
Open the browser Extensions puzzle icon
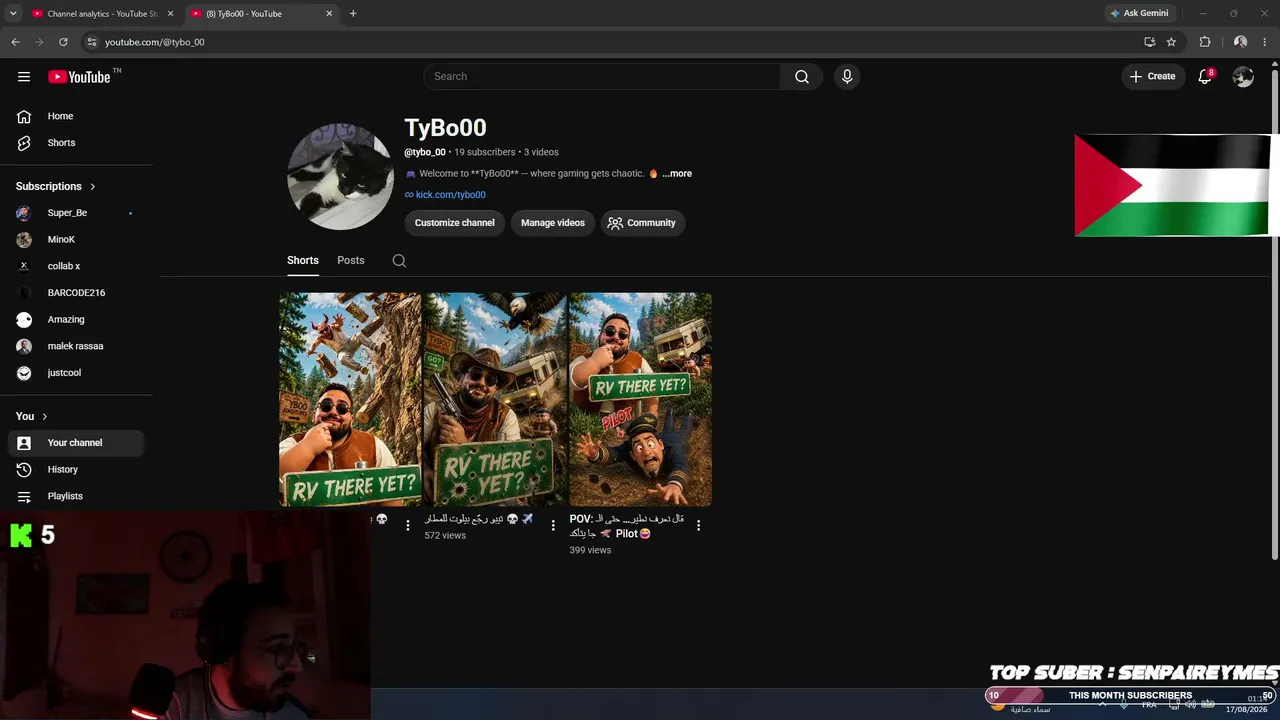click(x=1205, y=42)
